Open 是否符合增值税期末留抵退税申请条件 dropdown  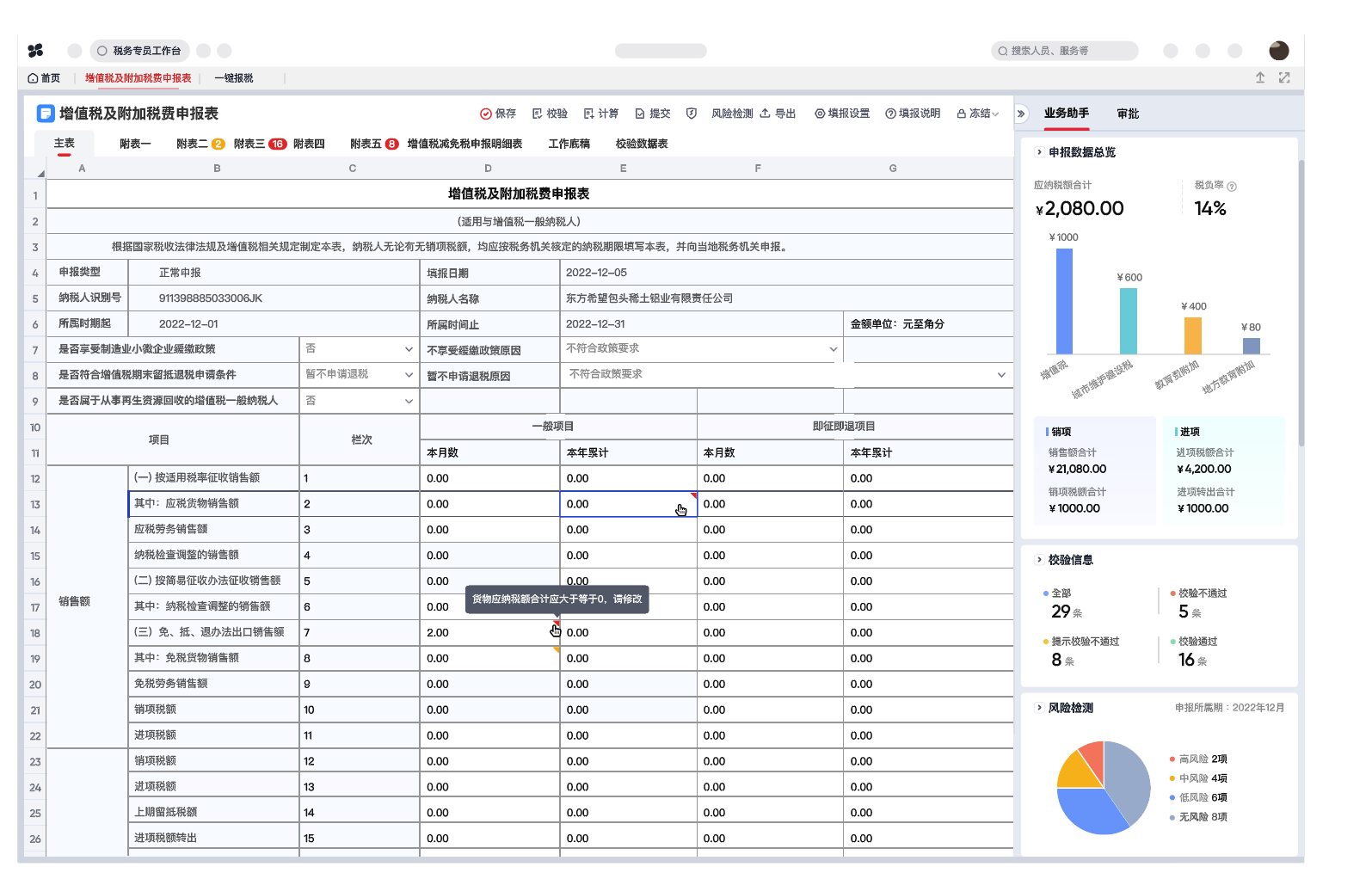pos(359,375)
